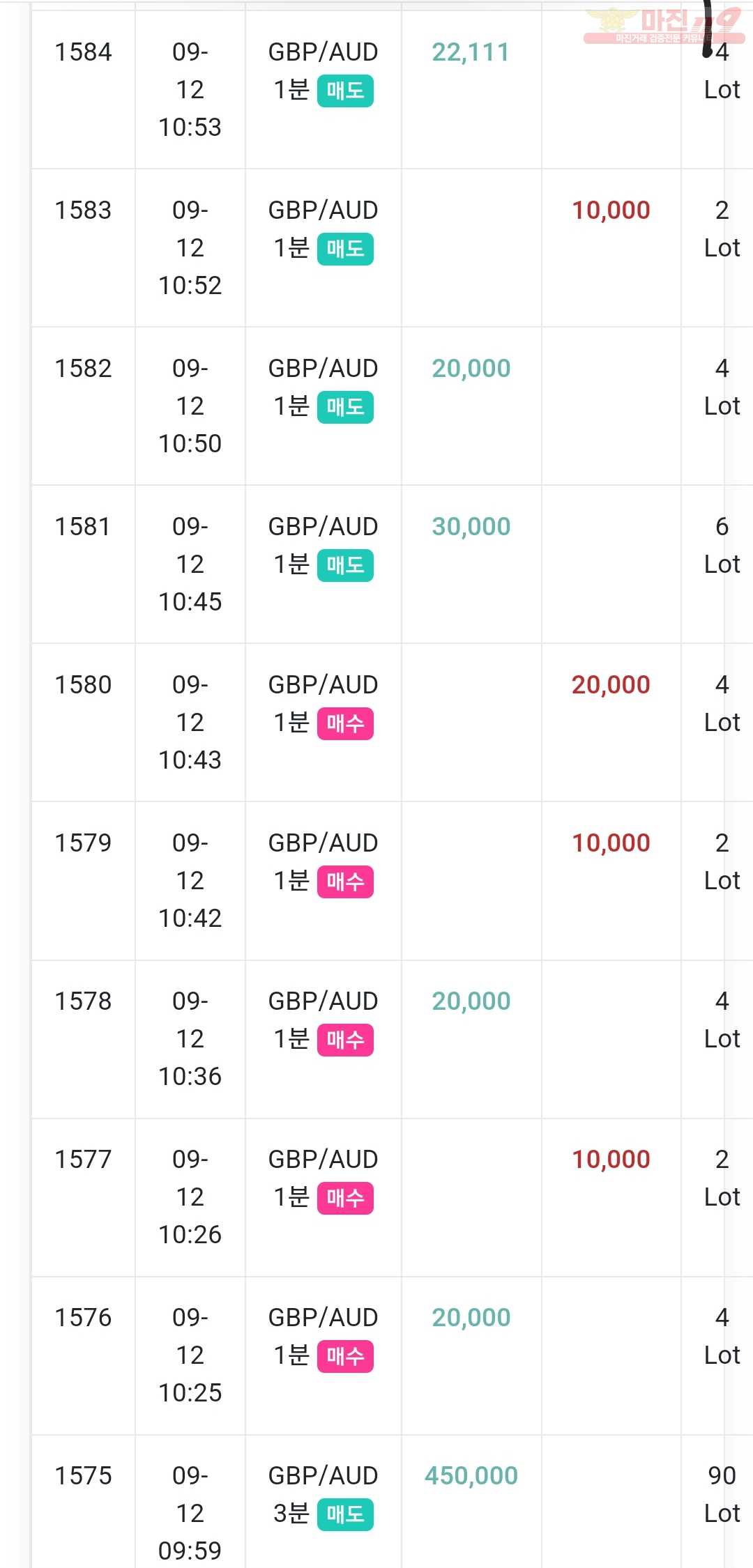
Task: Click the 매도 badge in row 1582
Action: [345, 408]
